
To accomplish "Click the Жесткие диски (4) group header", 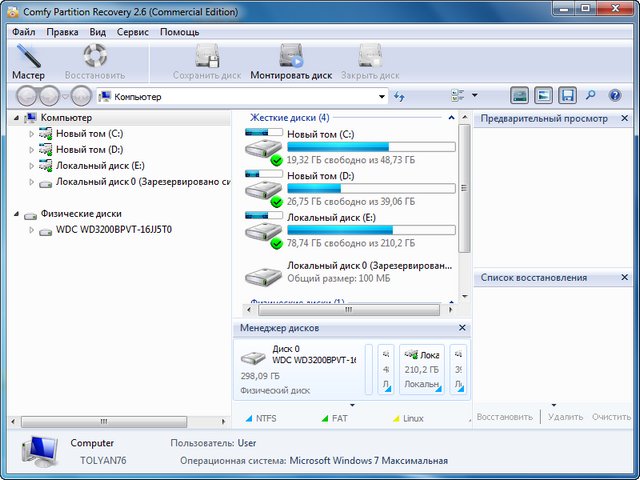I will tap(289, 117).
